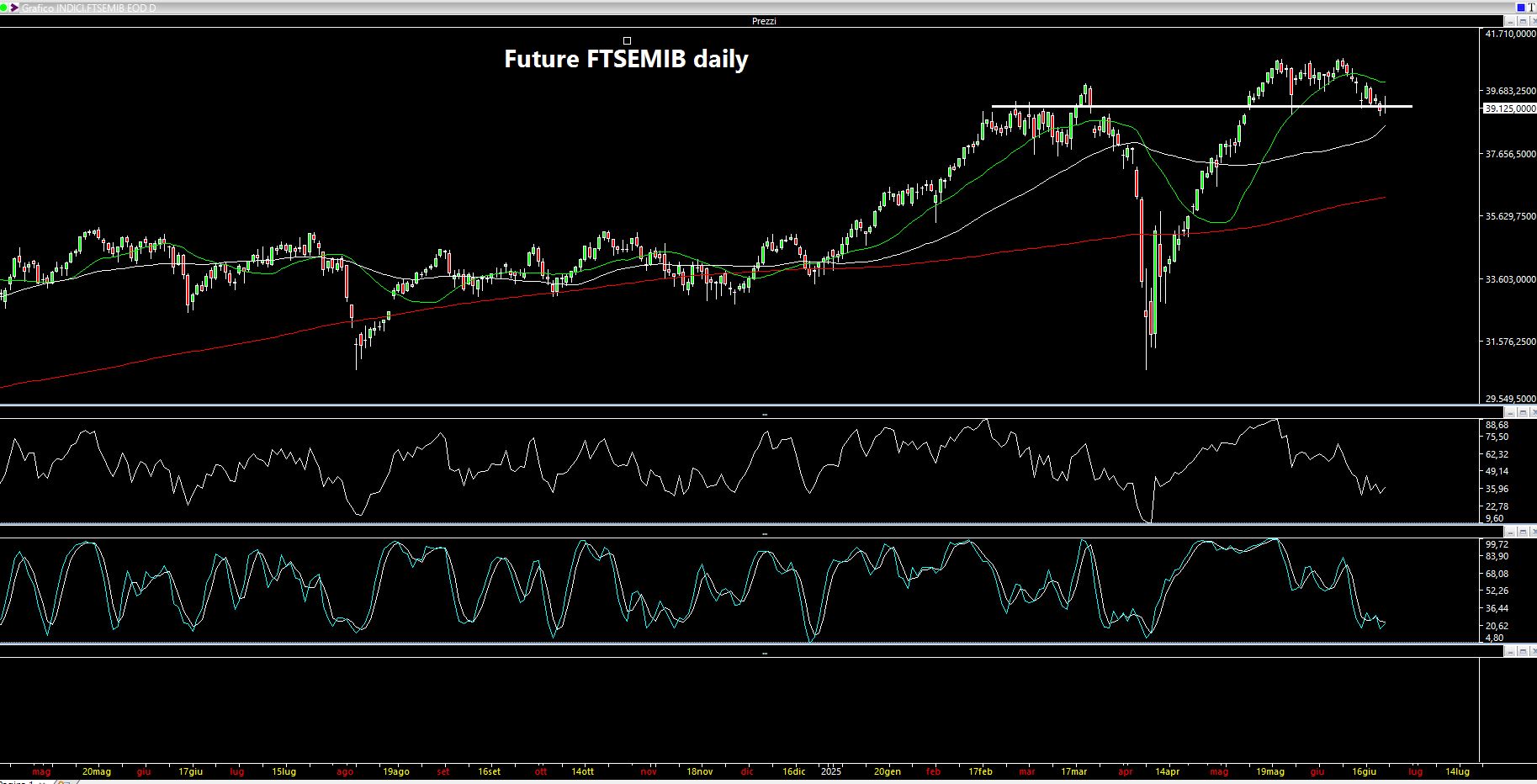Click the 15lug date label
This screenshot has height=784, width=1537.
pyautogui.click(x=284, y=771)
